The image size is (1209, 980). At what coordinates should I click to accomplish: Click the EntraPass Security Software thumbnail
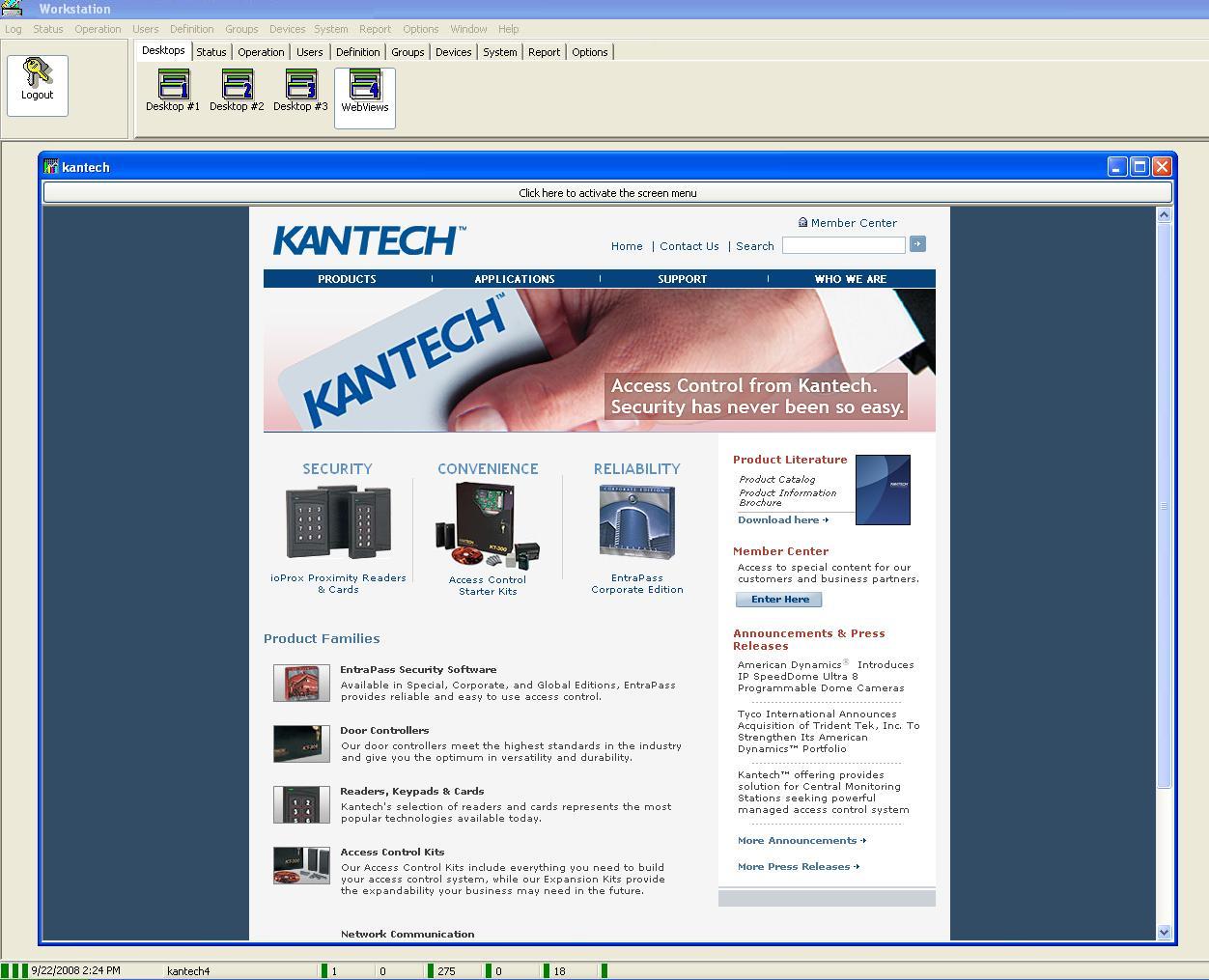pyautogui.click(x=301, y=683)
